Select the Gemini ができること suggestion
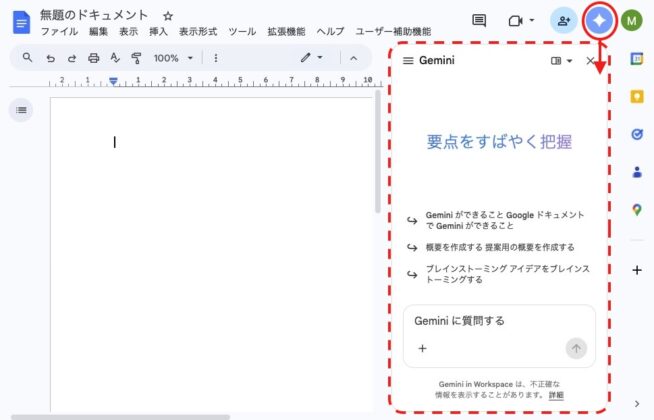The height and width of the screenshot is (420, 654). pyautogui.click(x=498, y=220)
